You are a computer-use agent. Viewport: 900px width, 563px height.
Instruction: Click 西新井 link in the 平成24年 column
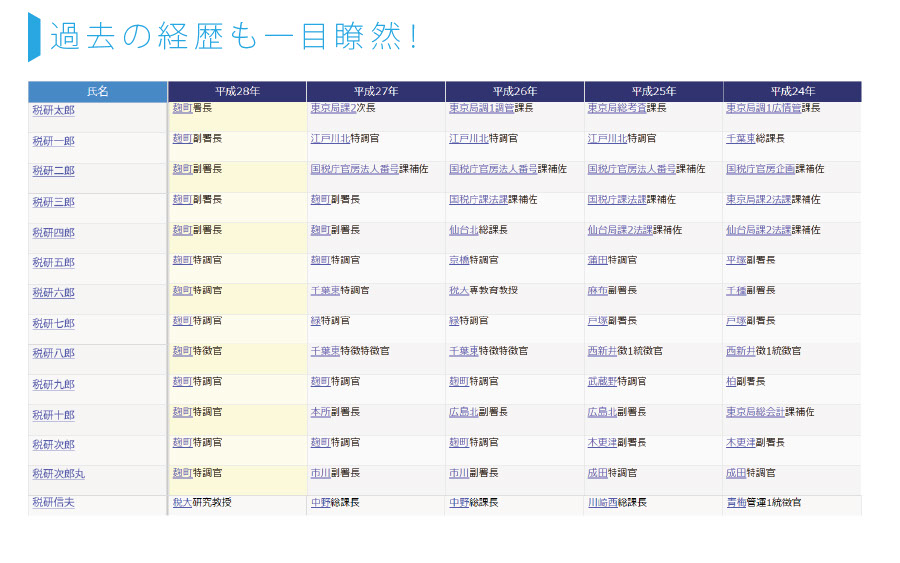(x=740, y=351)
